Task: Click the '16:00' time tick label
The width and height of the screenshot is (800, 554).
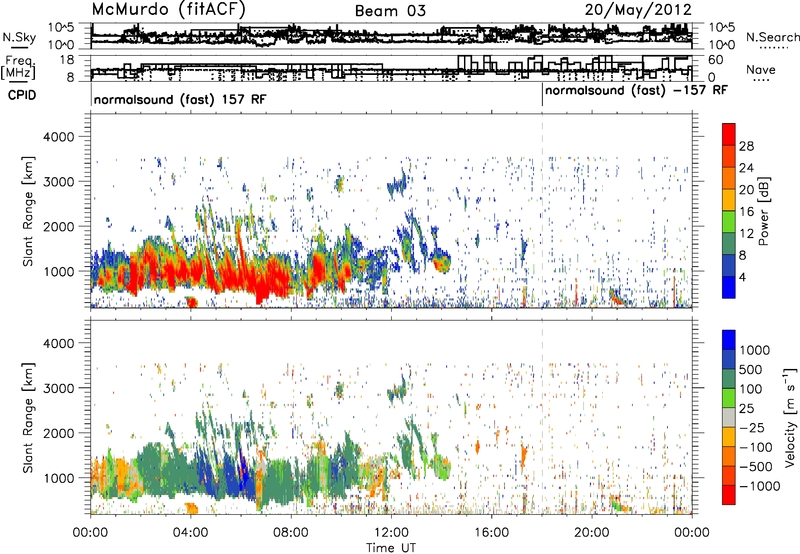Action: pos(491,533)
